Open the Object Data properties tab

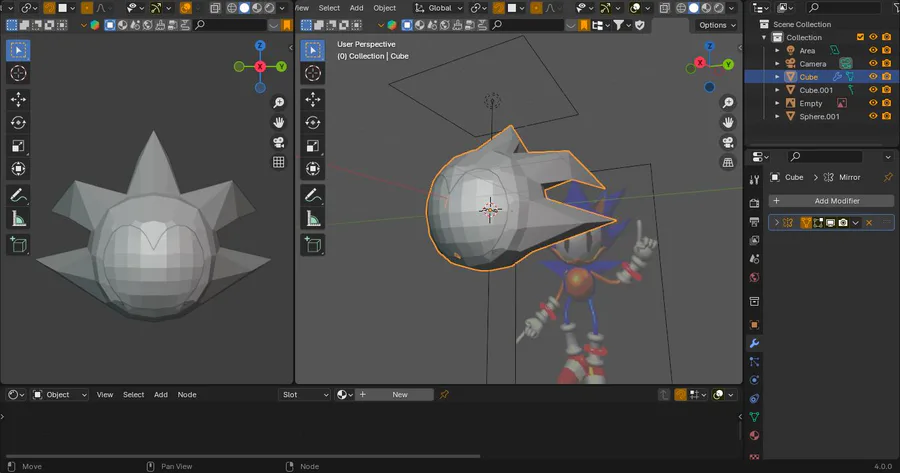coord(754,417)
